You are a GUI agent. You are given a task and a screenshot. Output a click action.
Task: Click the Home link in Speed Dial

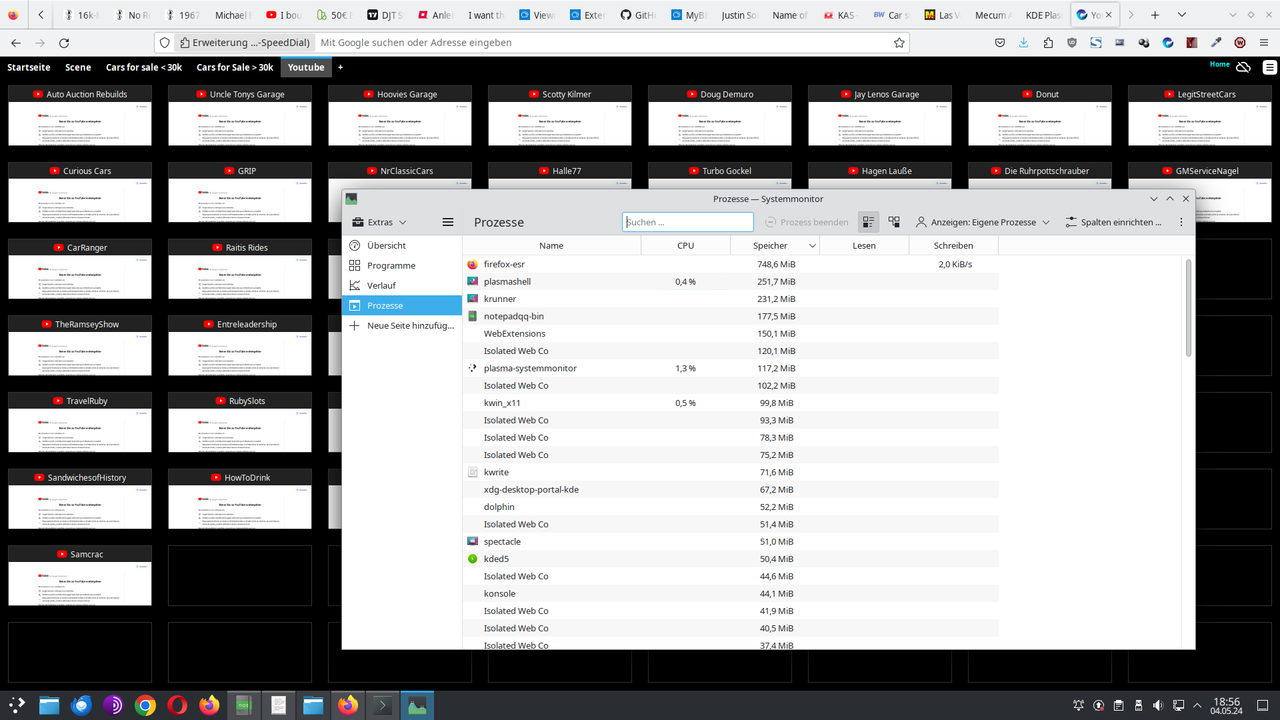(x=1220, y=64)
